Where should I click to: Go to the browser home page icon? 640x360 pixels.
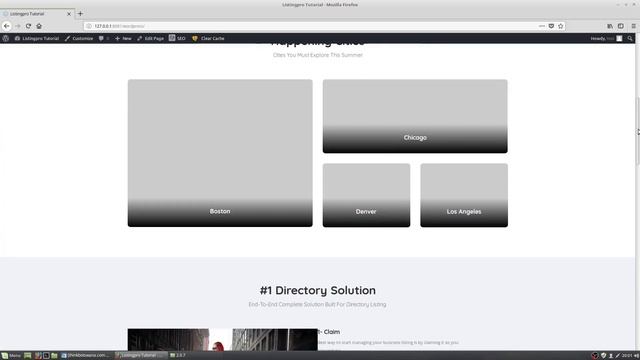coord(39,26)
